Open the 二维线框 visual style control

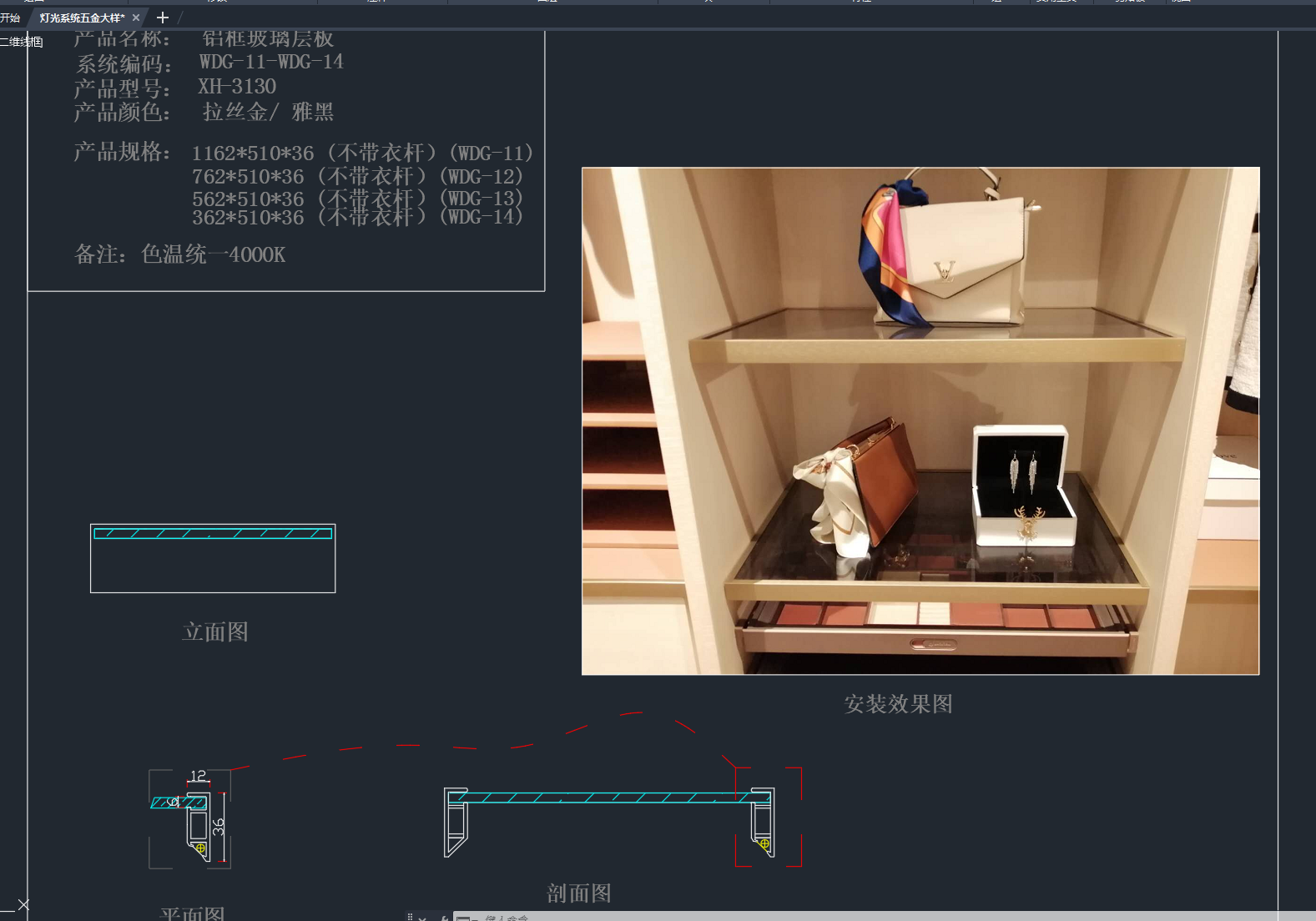[23, 42]
